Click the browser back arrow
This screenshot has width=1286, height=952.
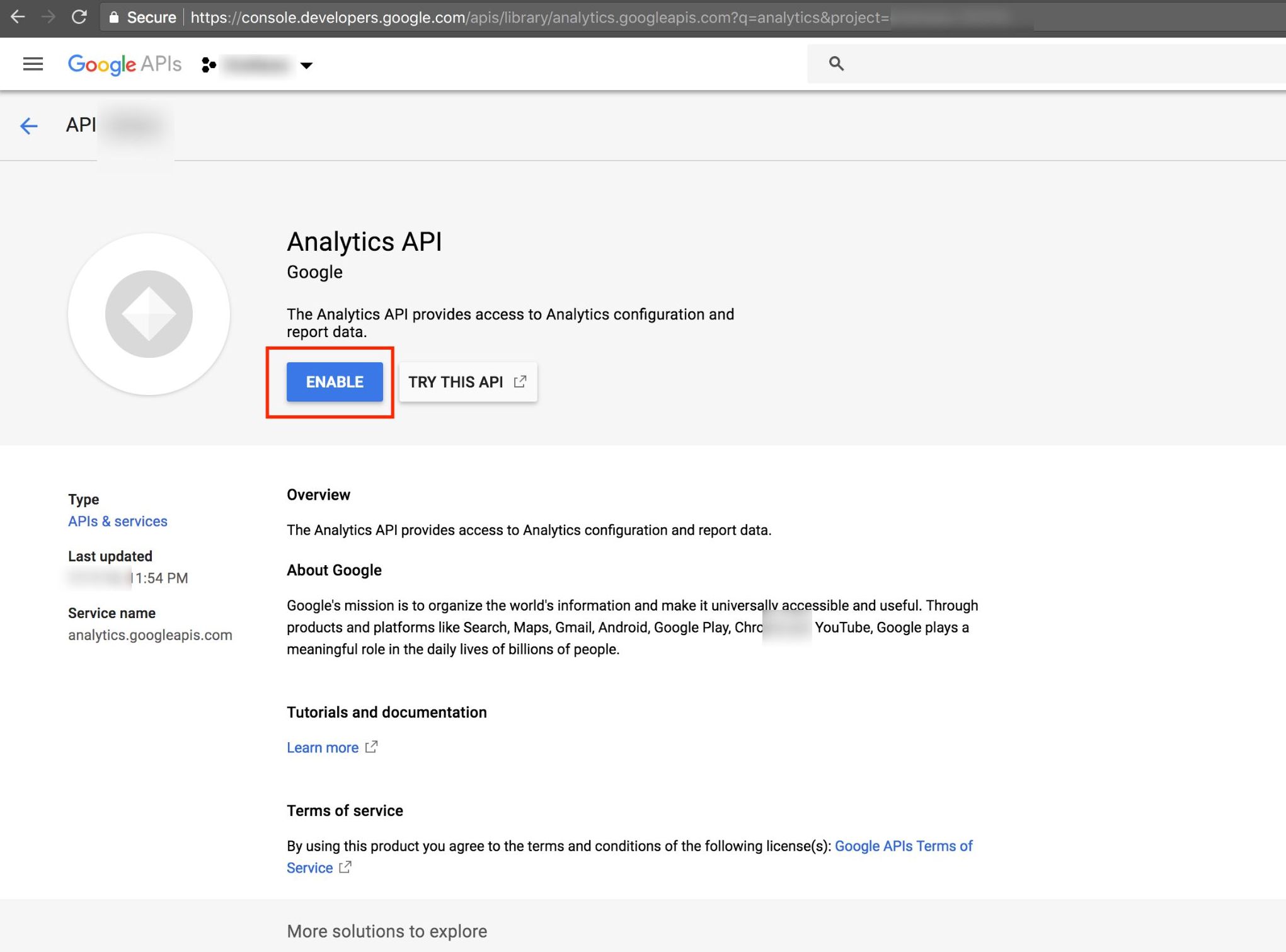18,17
